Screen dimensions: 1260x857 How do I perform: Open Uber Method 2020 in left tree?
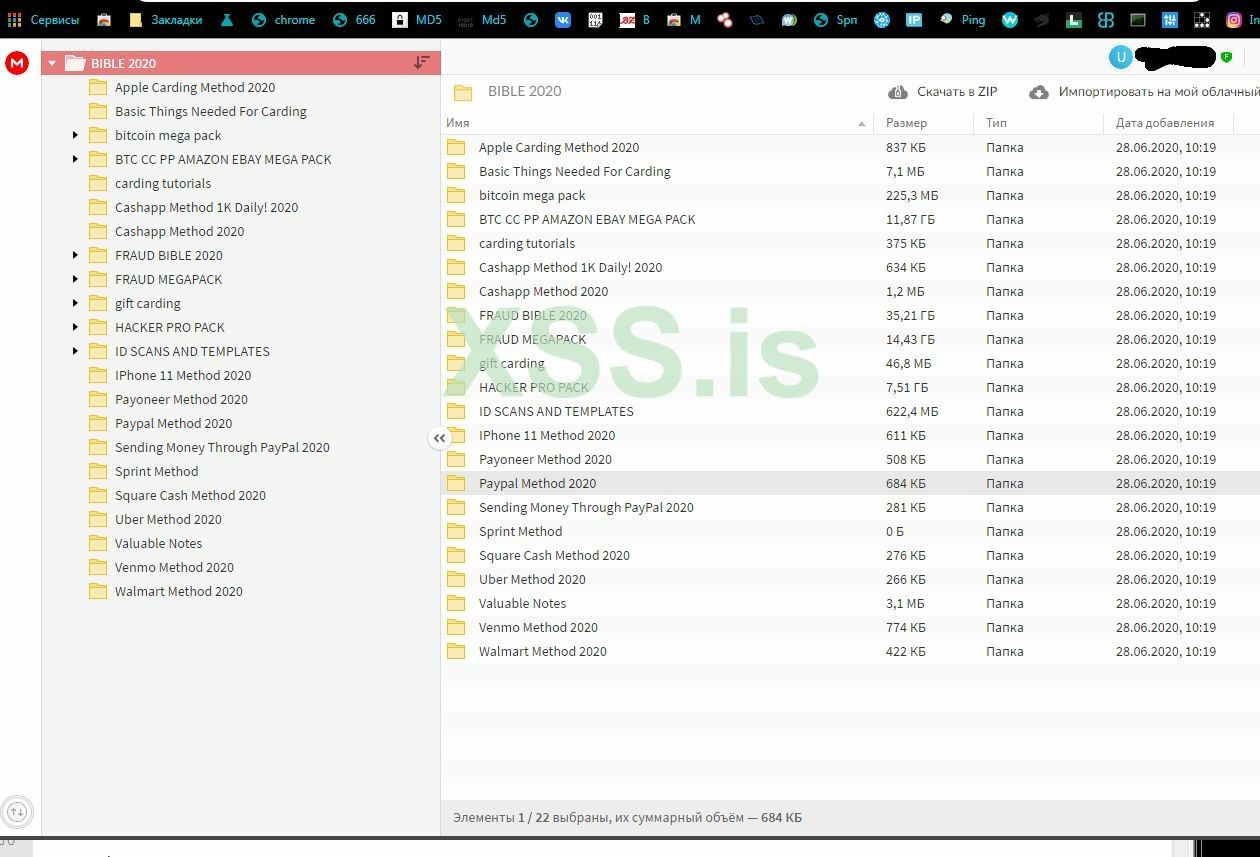(x=168, y=519)
